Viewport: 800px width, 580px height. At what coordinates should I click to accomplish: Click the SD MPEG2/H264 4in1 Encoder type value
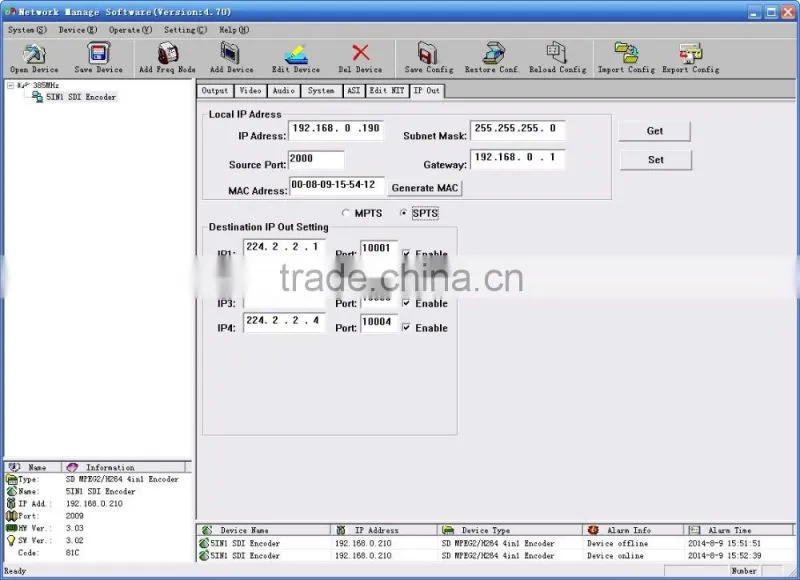(122, 480)
